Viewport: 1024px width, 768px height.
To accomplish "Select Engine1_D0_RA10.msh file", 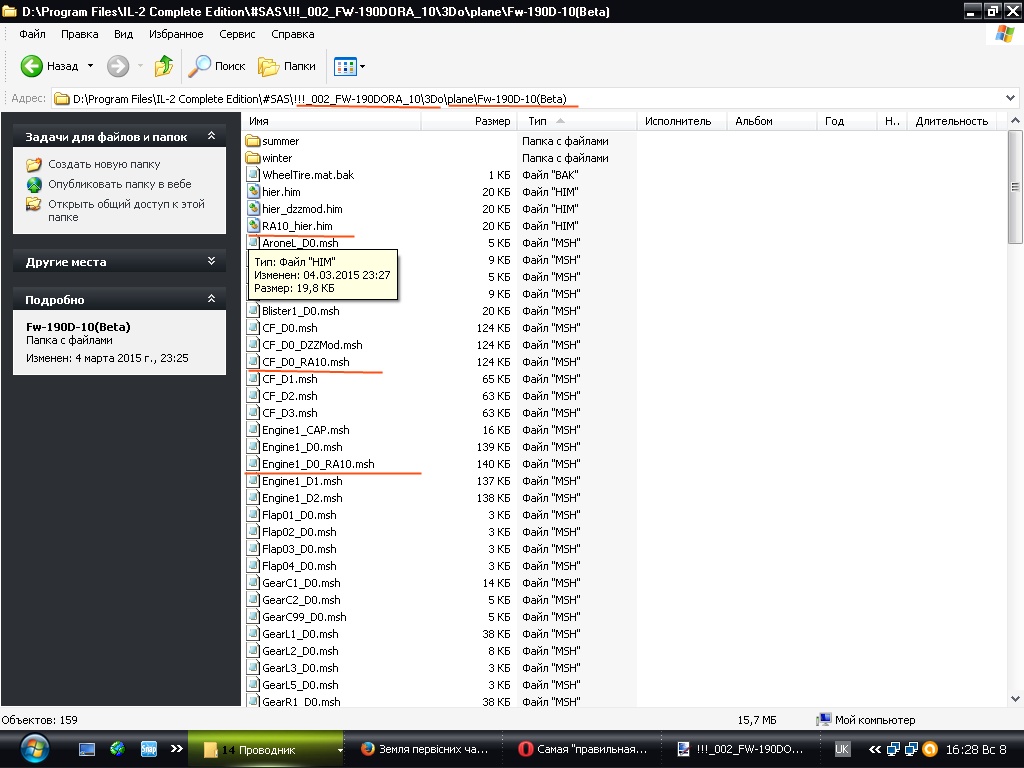I will (x=318, y=464).
